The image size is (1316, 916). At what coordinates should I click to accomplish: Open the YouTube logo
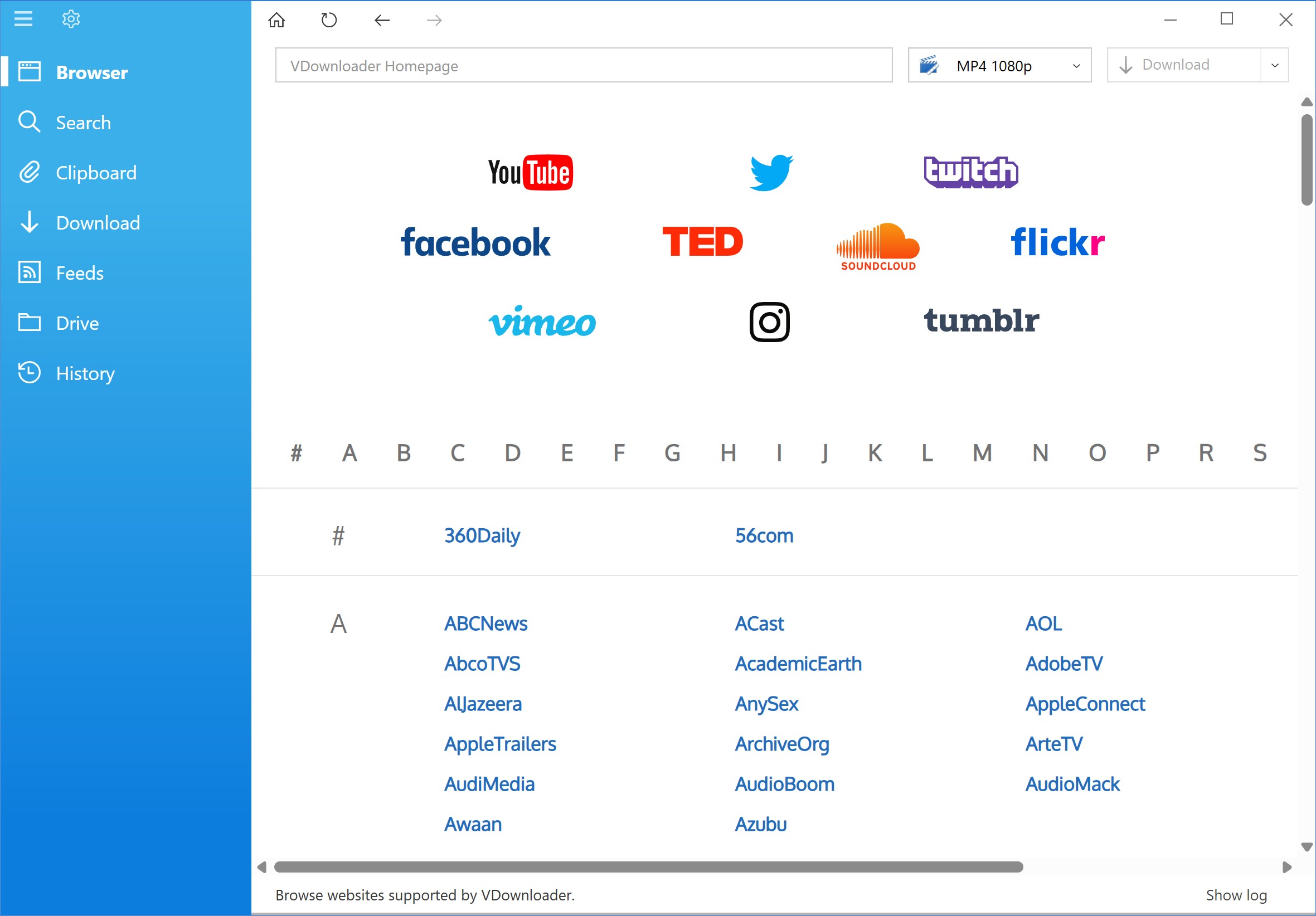[530, 172]
